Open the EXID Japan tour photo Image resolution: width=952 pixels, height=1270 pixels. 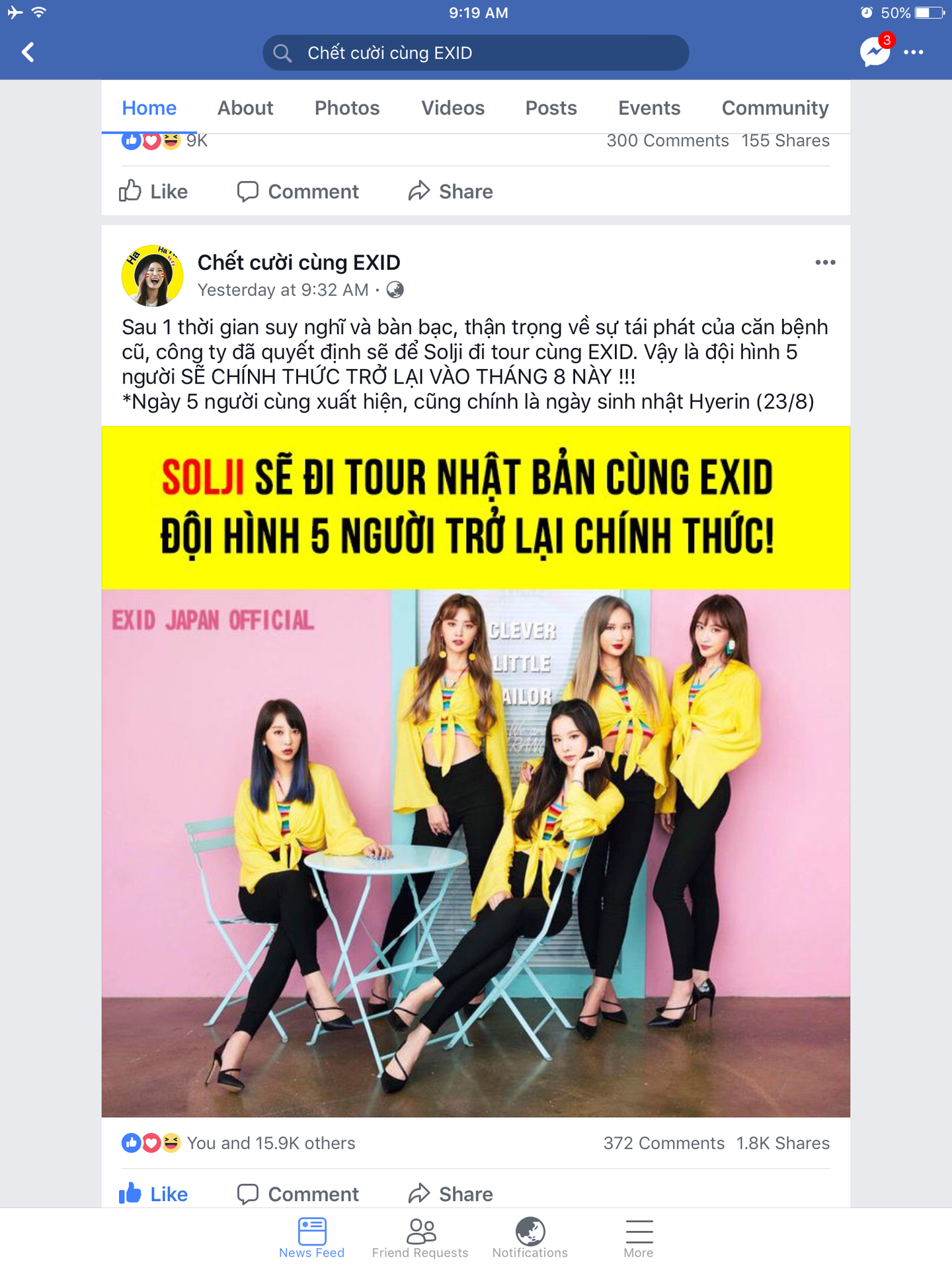[475, 772]
